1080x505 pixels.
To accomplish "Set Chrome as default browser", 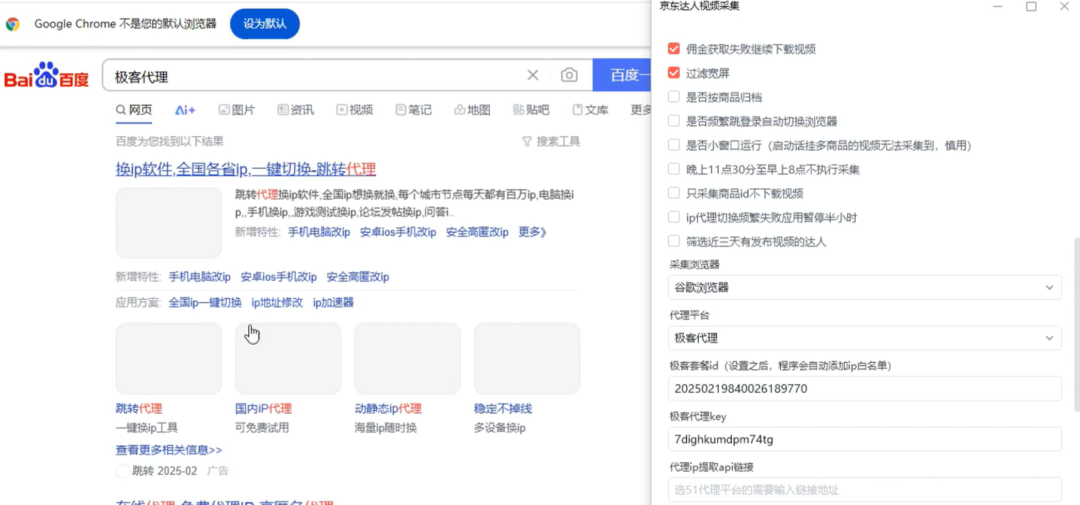I will pyautogui.click(x=264, y=24).
